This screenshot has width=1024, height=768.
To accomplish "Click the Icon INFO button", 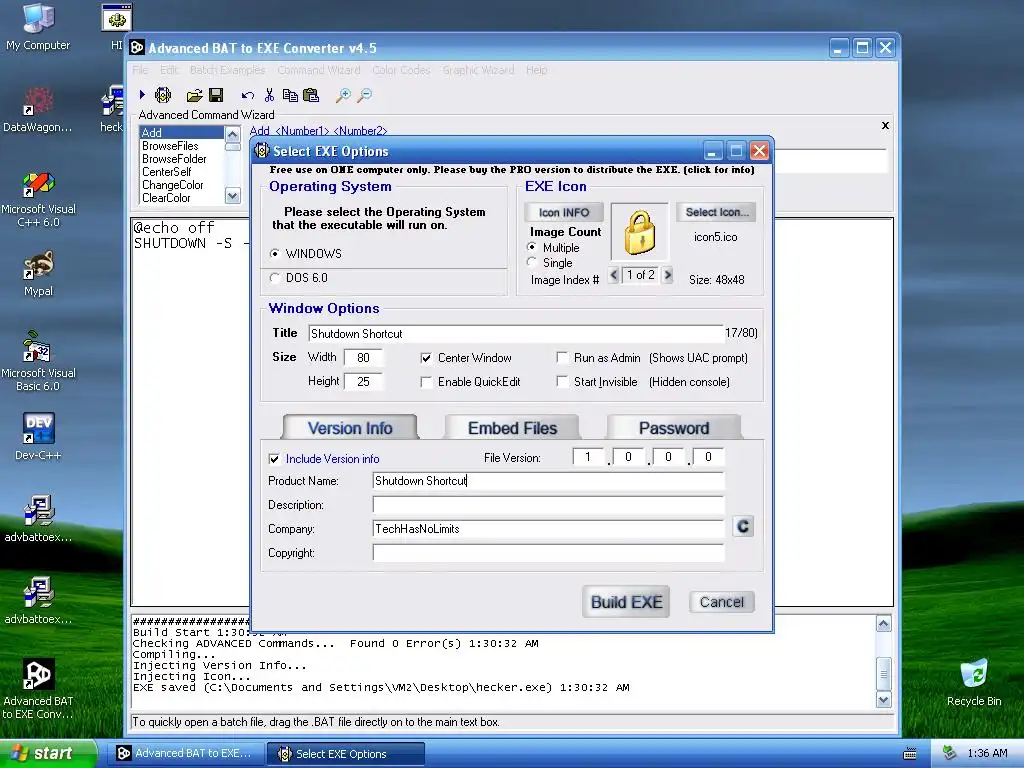I will pos(564,212).
